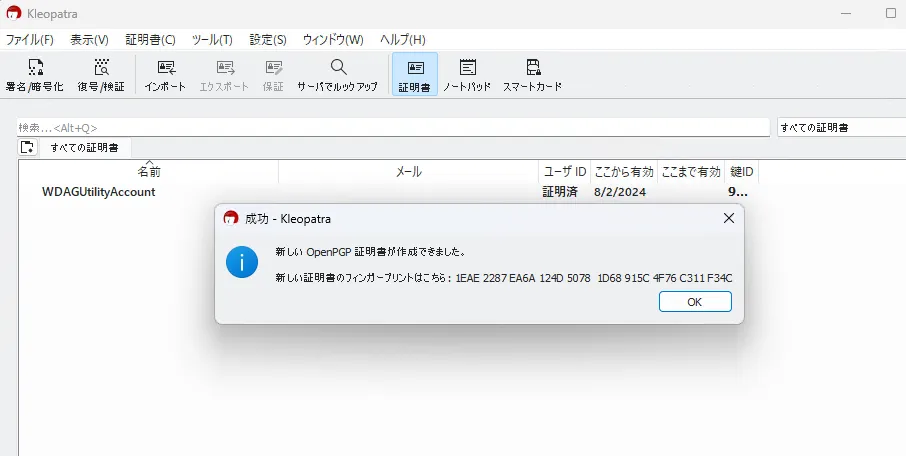This screenshot has height=456, width=906.
Task: Click the Kleopatra app icon in title bar
Action: click(x=13, y=13)
